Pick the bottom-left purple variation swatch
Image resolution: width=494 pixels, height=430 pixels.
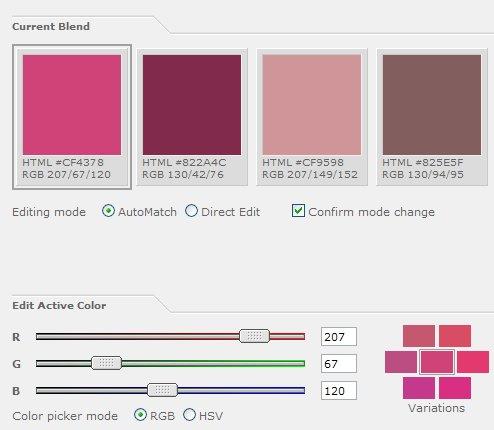point(419,388)
